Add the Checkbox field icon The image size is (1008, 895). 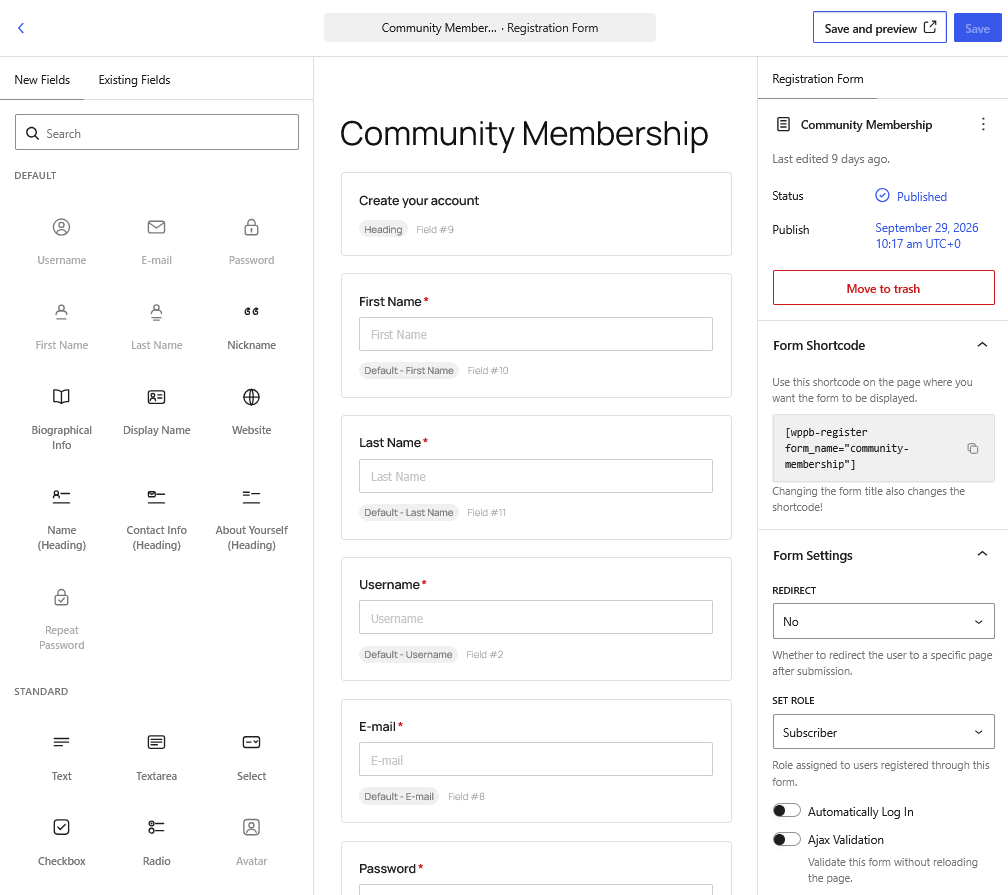pyautogui.click(x=61, y=827)
